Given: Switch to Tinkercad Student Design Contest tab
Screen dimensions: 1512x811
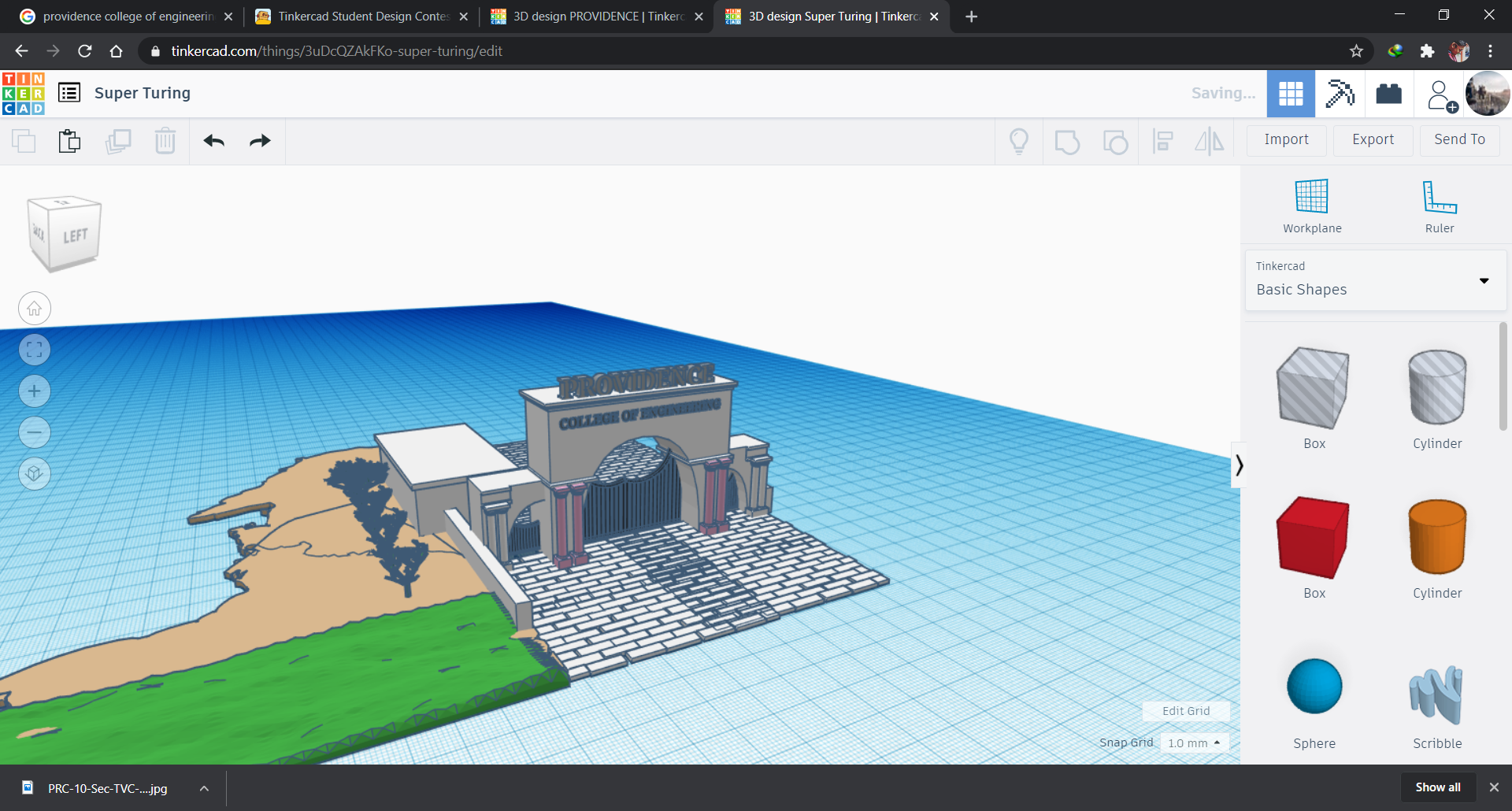Looking at the screenshot, I should tap(362, 17).
